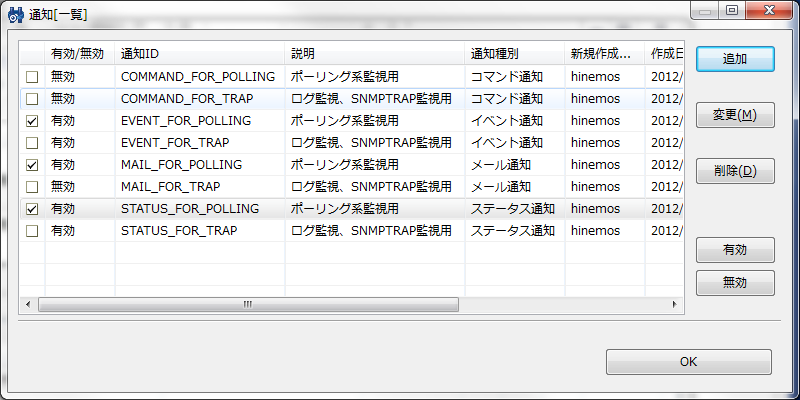Select the COMMAND_FOR_TRAP row
The image size is (800, 400).
click(186, 99)
